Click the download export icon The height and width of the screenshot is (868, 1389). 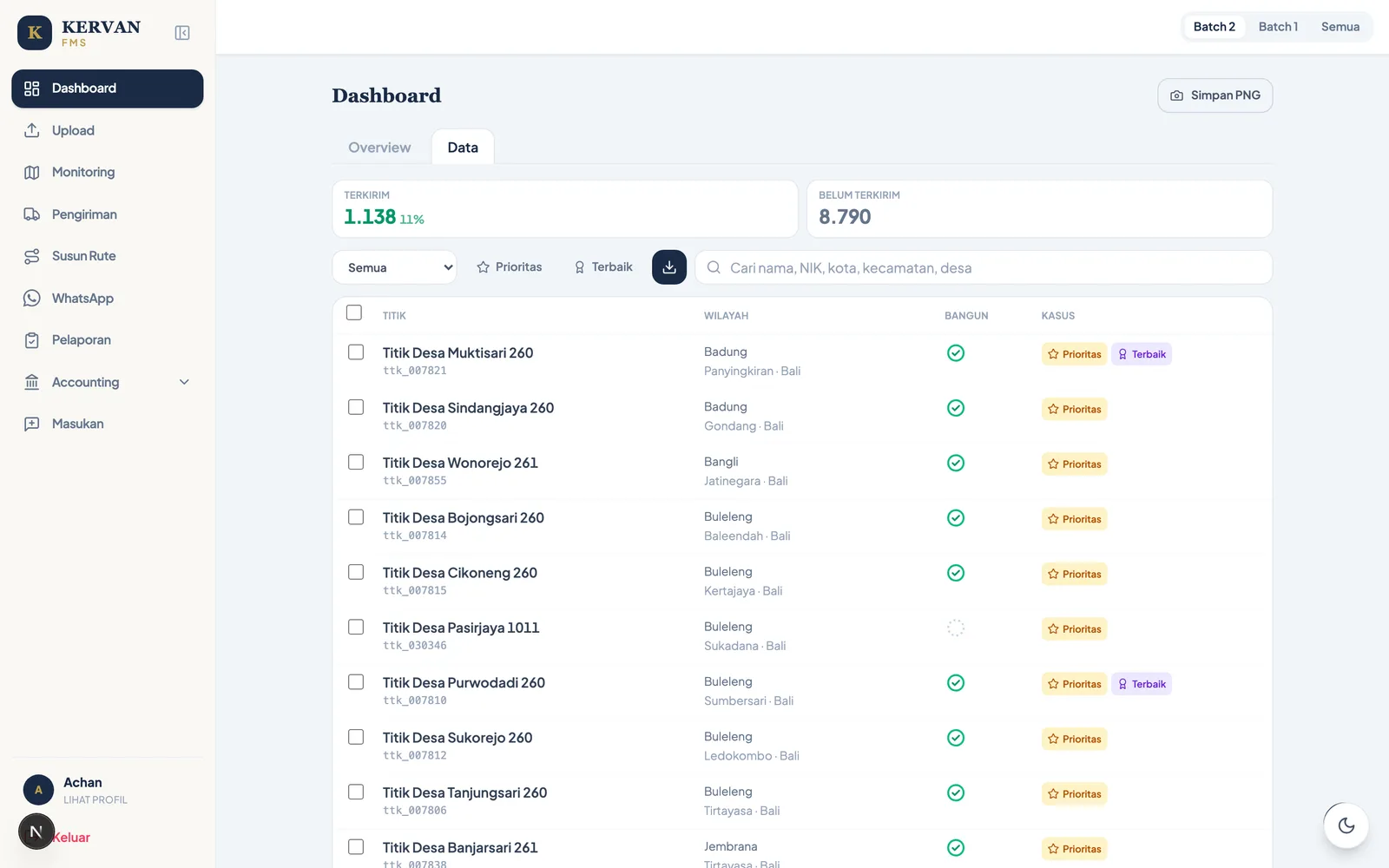669,267
